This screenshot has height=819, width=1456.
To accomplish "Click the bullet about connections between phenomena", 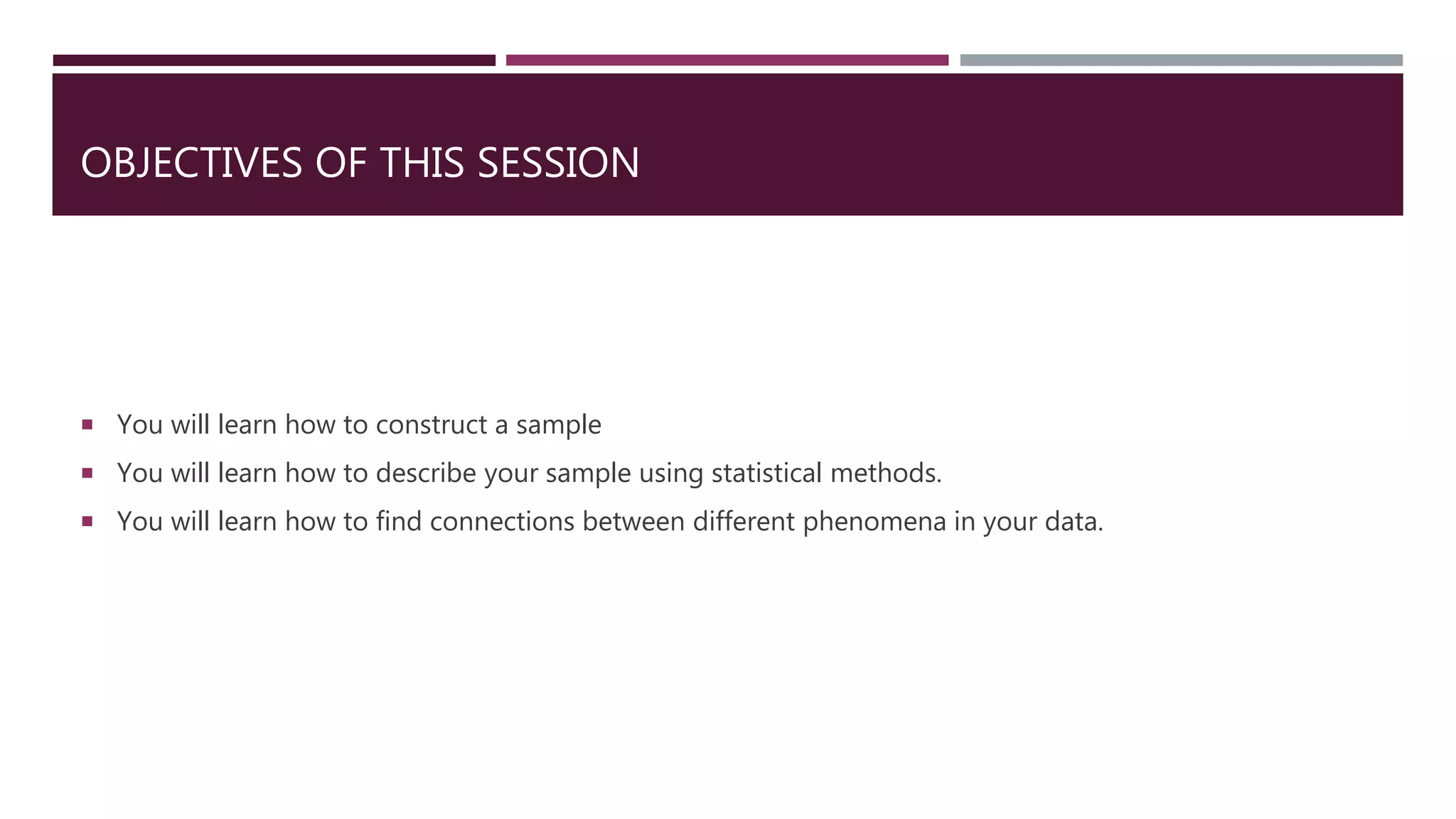I will pyautogui.click(x=610, y=522).
